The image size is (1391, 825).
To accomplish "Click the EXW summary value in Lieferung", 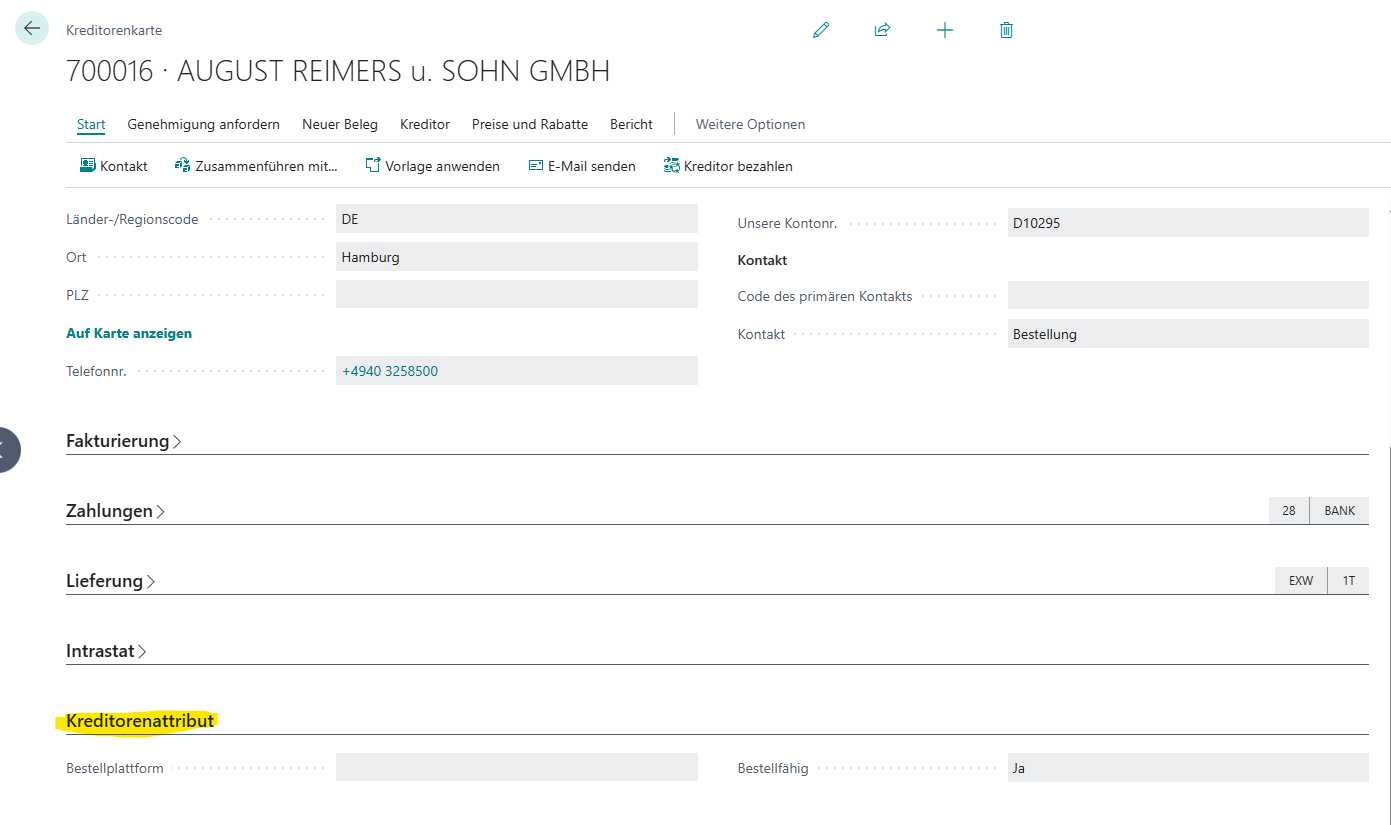I will 1301,581.
